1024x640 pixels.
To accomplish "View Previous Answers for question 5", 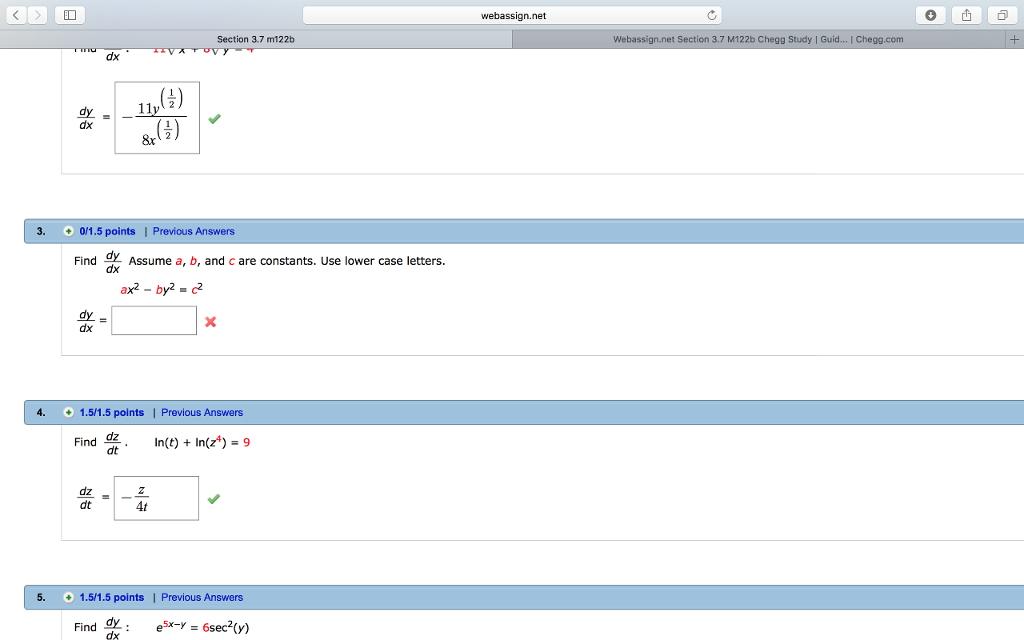I will [x=202, y=597].
